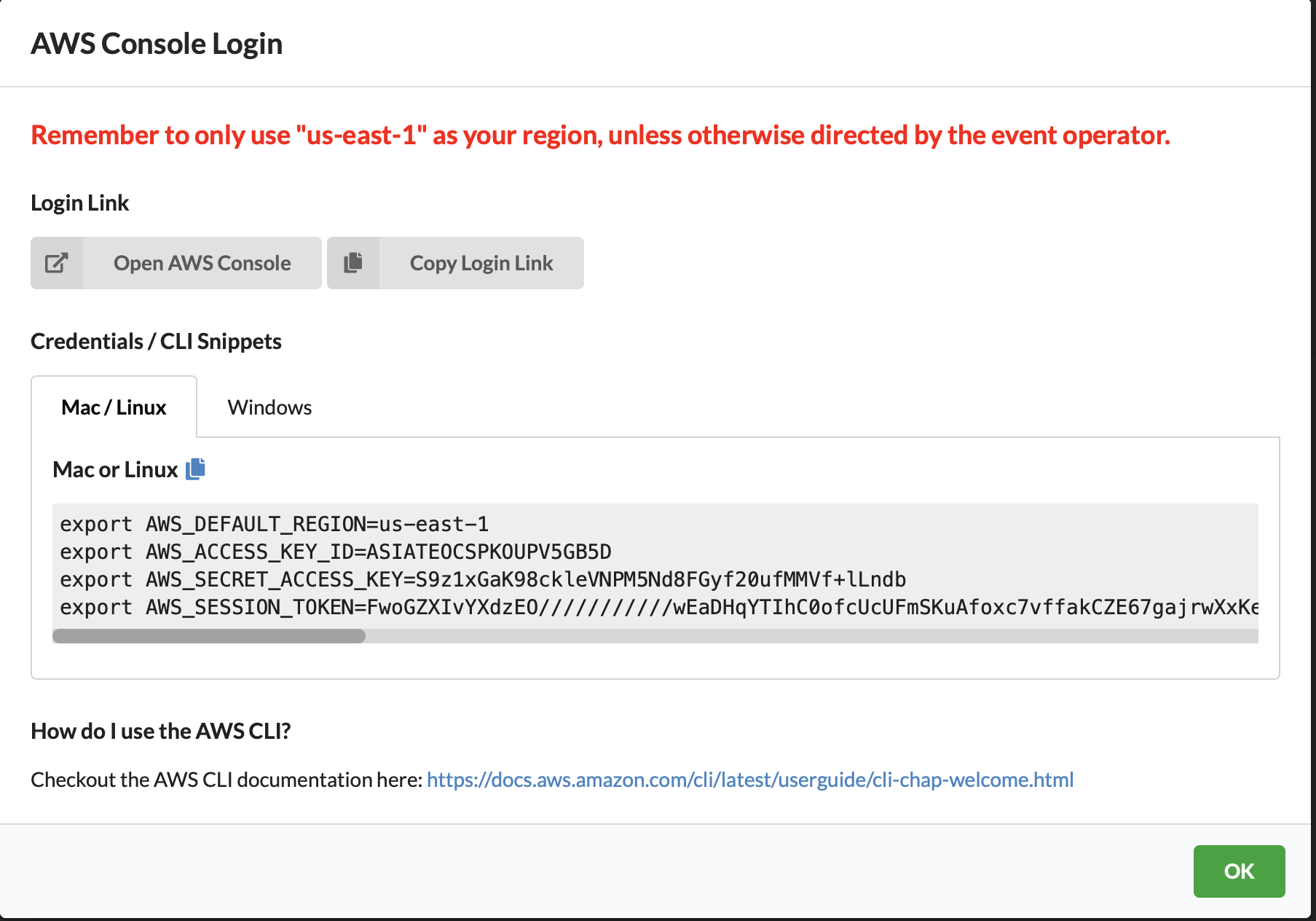
Task: Open AWS Console button label
Action: (202, 263)
